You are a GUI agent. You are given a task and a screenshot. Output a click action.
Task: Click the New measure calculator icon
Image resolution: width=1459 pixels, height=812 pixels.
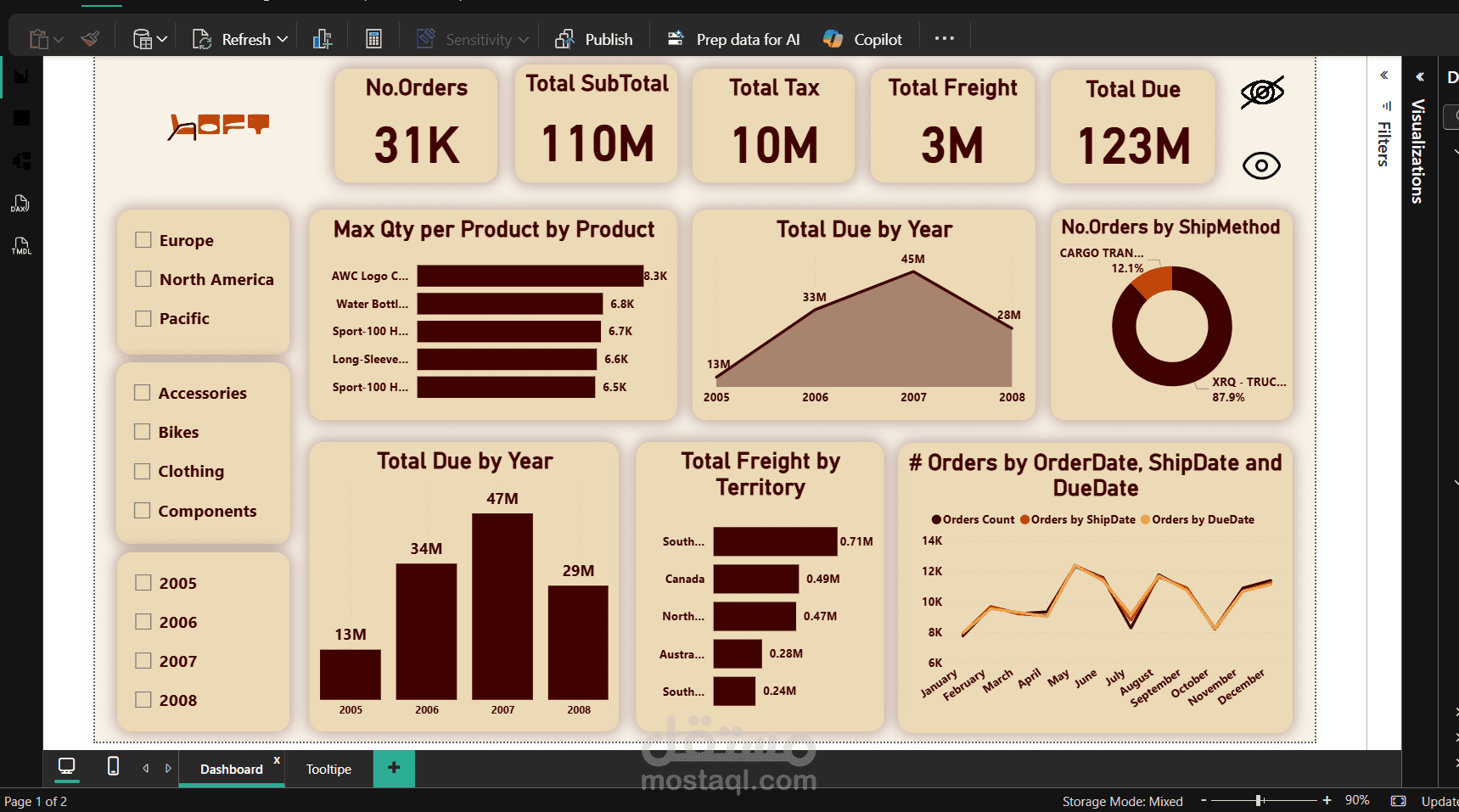click(x=373, y=38)
